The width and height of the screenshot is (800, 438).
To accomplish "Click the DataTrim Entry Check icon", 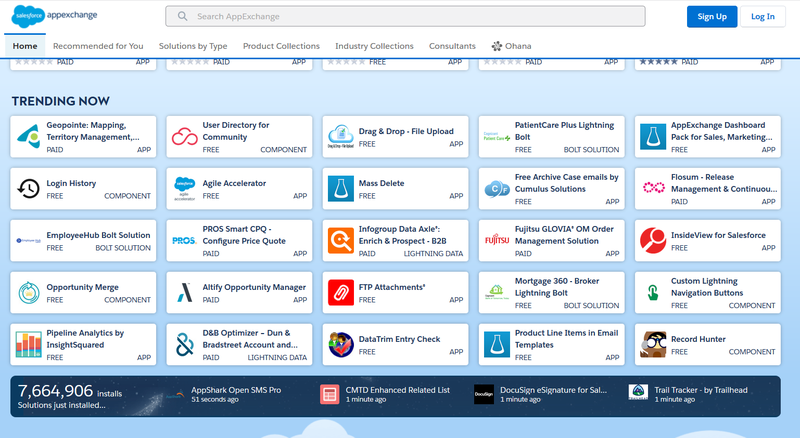I will coord(341,345).
